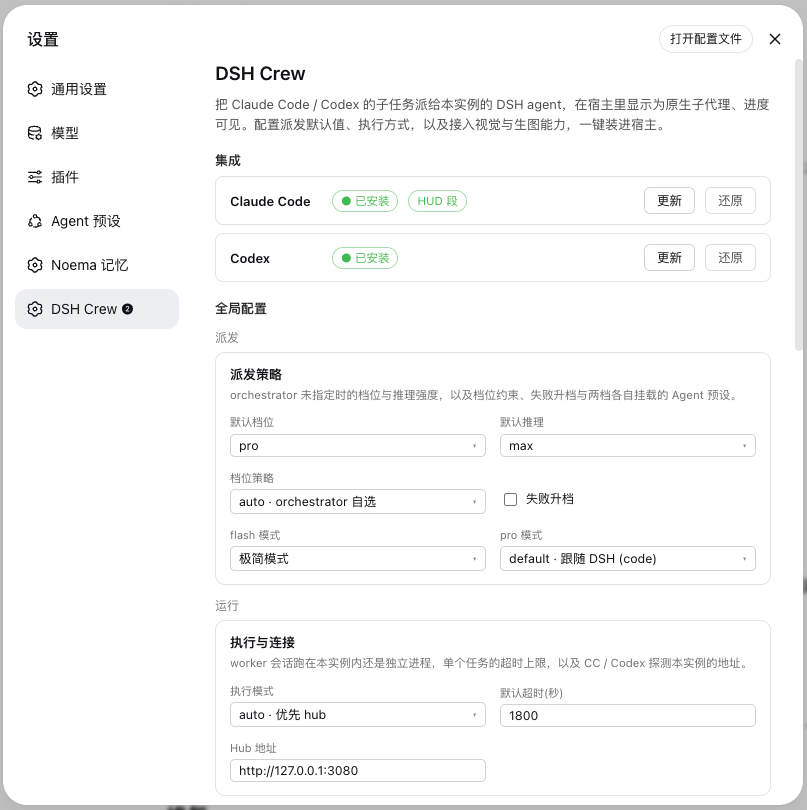Open 通用设置 settings section
This screenshot has width=807, height=810.
click(x=97, y=89)
